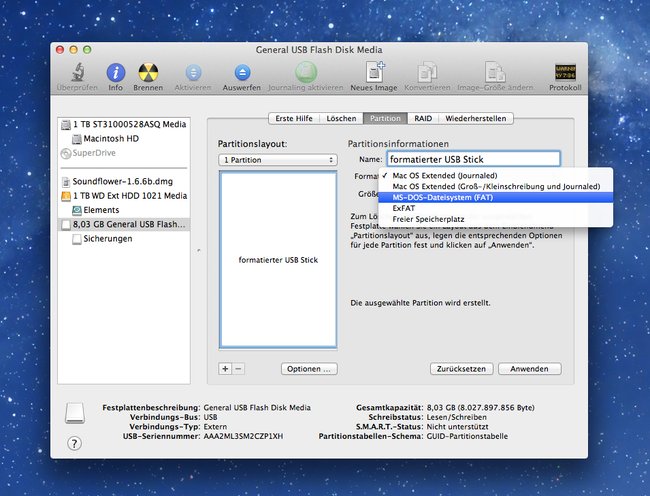Select 1 TB WD Ext HDD 1021 Media
This screenshot has height=496, width=650.
pos(124,196)
